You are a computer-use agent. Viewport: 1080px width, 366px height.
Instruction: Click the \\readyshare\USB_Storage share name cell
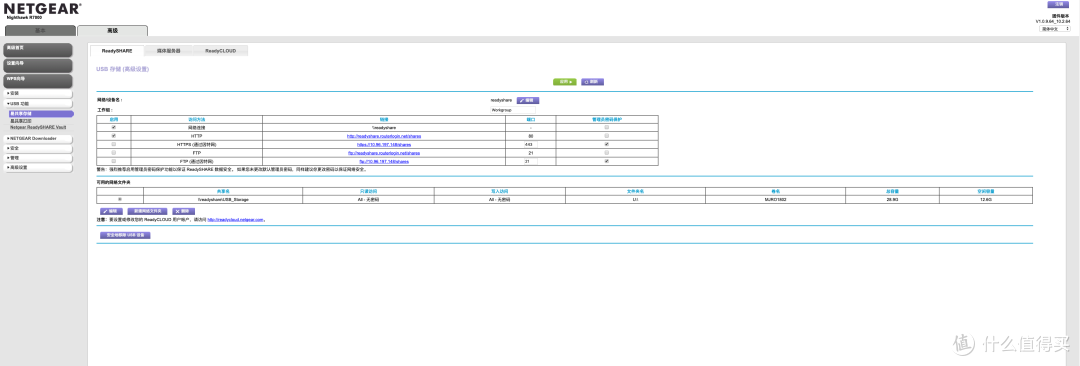(x=222, y=199)
